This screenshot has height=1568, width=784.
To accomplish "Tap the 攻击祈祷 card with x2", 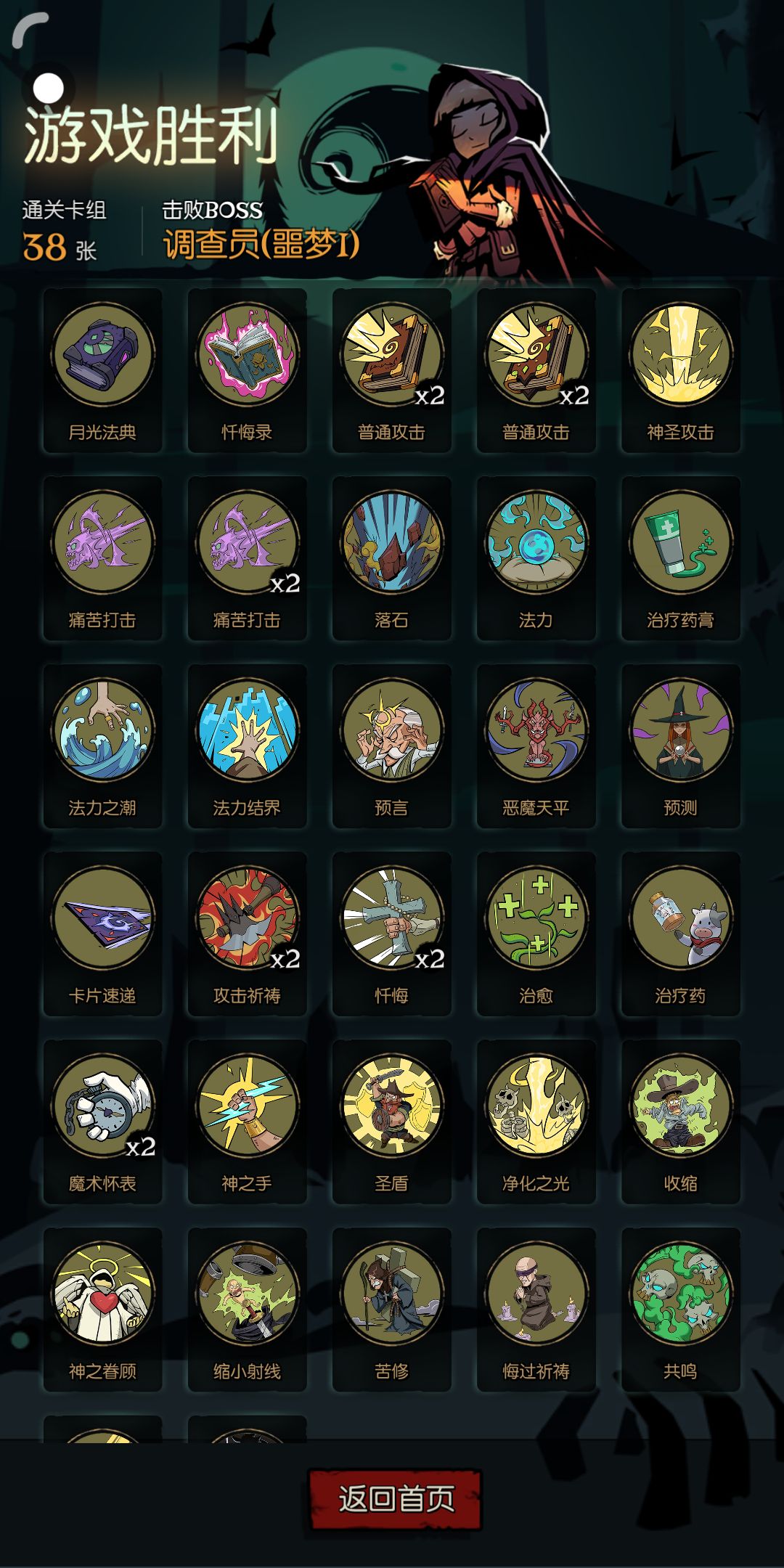I will (x=247, y=934).
